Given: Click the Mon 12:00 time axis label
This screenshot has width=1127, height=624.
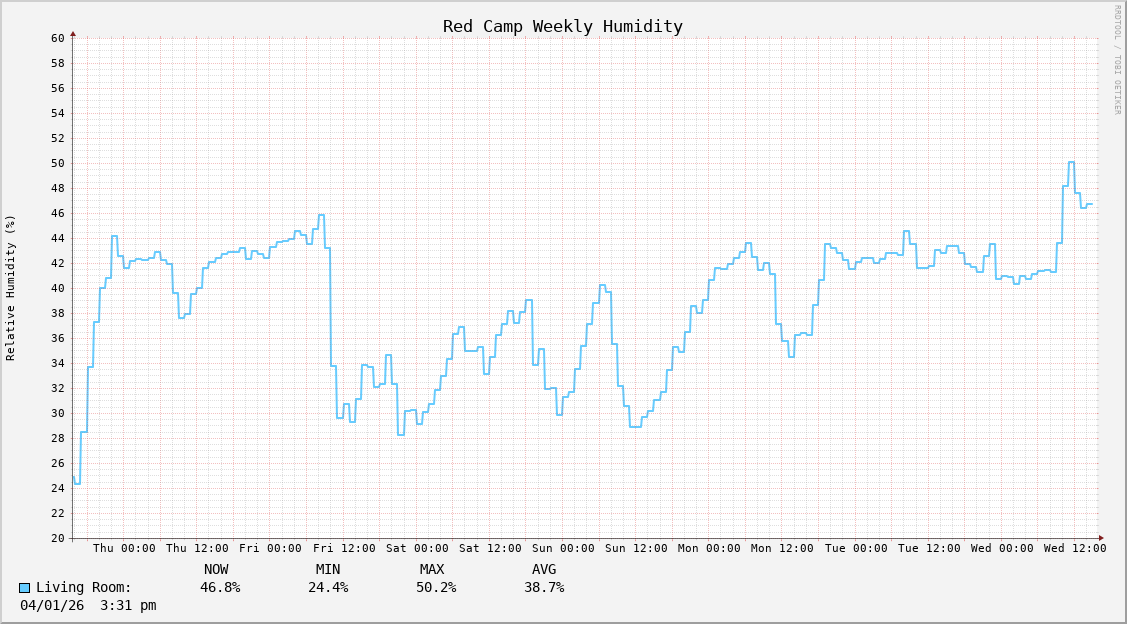Looking at the screenshot, I should 782,548.
